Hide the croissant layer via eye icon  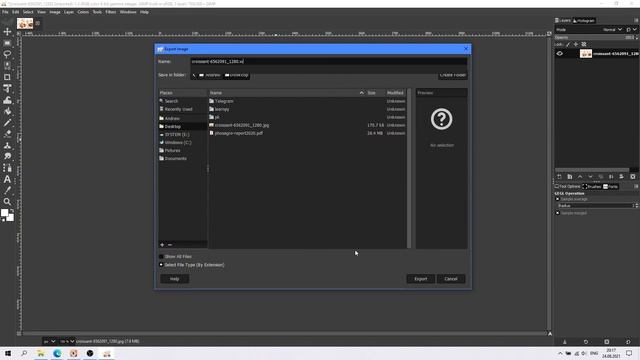[560, 53]
